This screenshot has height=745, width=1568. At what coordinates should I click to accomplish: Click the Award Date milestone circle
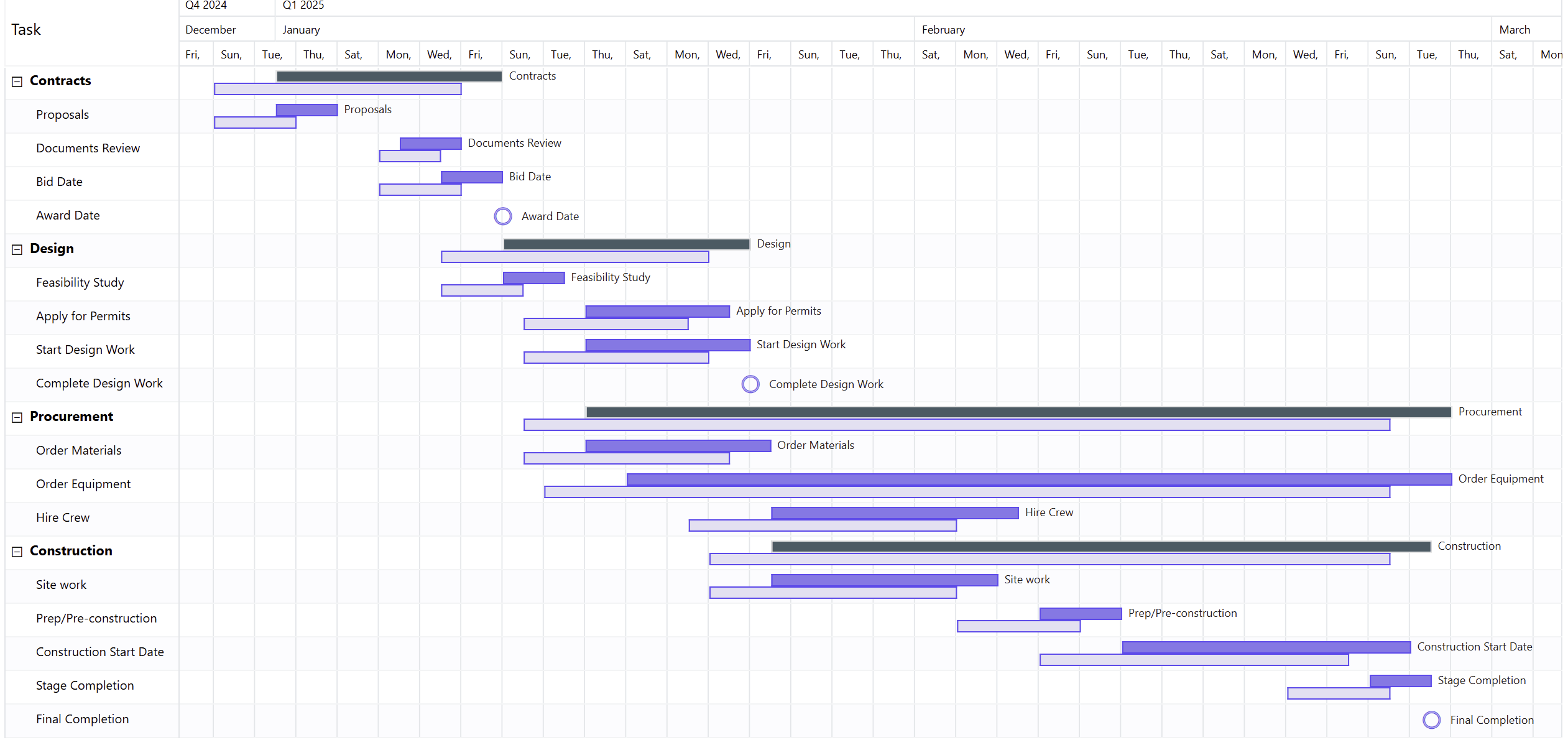tap(502, 216)
